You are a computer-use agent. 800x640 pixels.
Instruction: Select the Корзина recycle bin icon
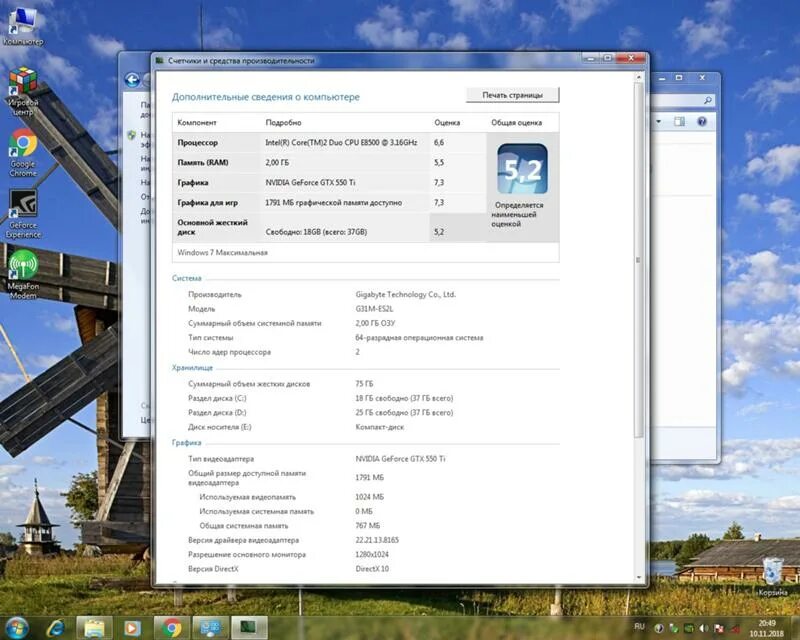[x=772, y=577]
